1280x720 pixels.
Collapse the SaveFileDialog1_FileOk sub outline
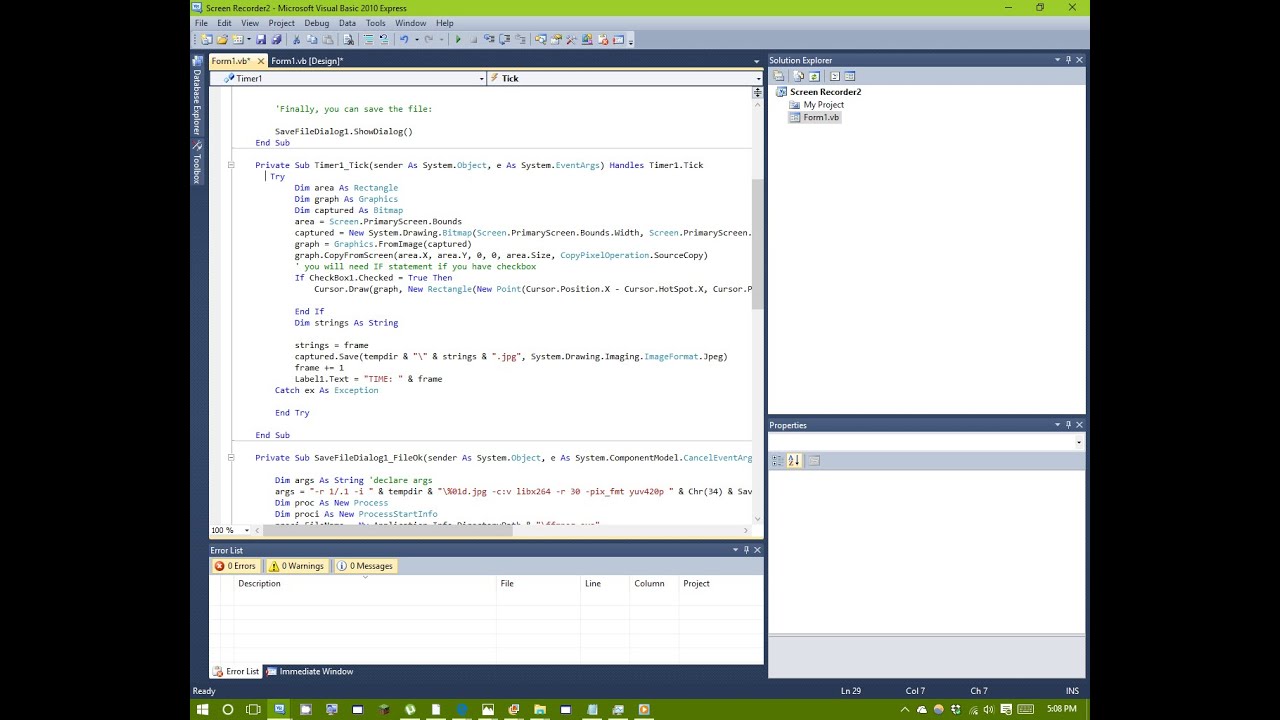231,458
